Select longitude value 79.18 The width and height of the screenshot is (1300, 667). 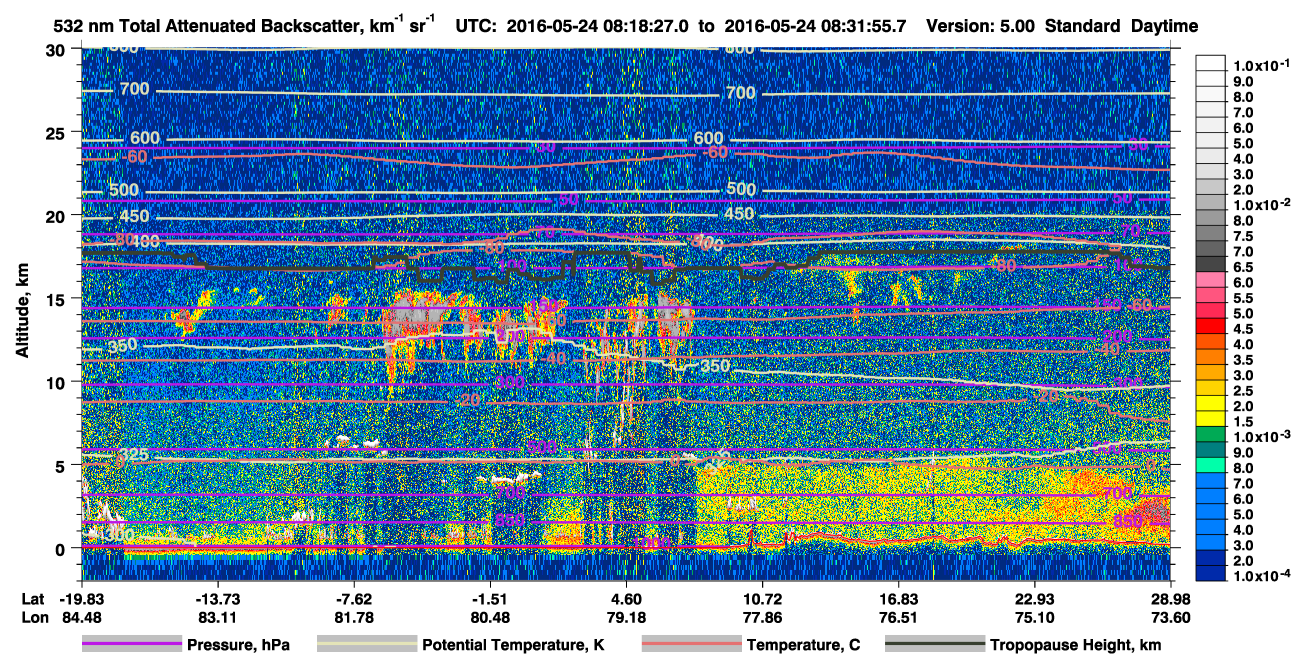tap(627, 617)
